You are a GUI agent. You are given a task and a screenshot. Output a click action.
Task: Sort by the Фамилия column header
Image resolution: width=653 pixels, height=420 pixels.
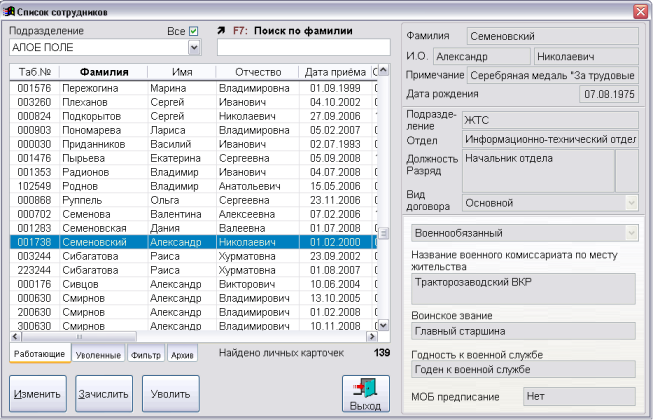[x=104, y=72]
